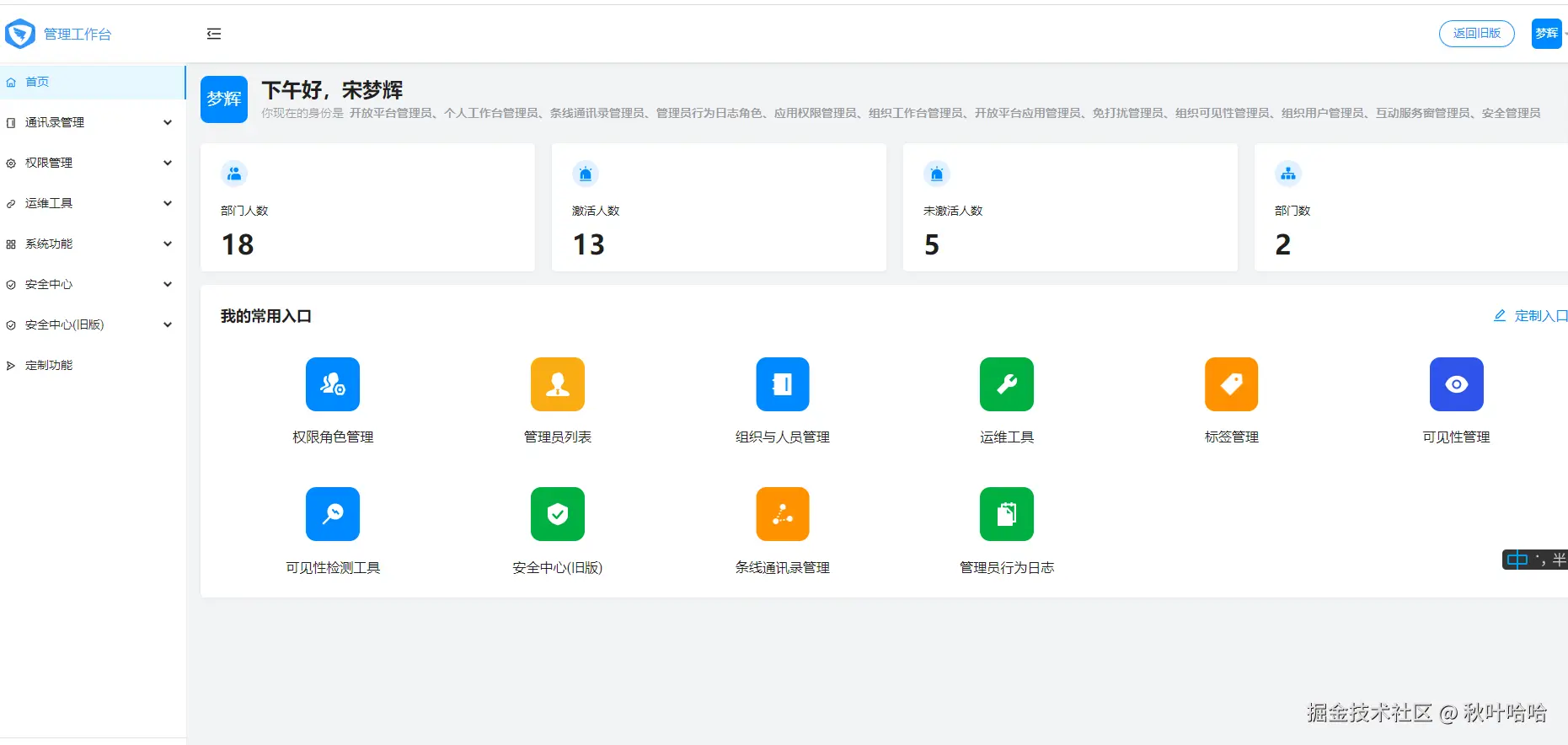Open 运维工具 wrench shortcut icon
This screenshot has height=745, width=1568.
pyautogui.click(x=1007, y=384)
